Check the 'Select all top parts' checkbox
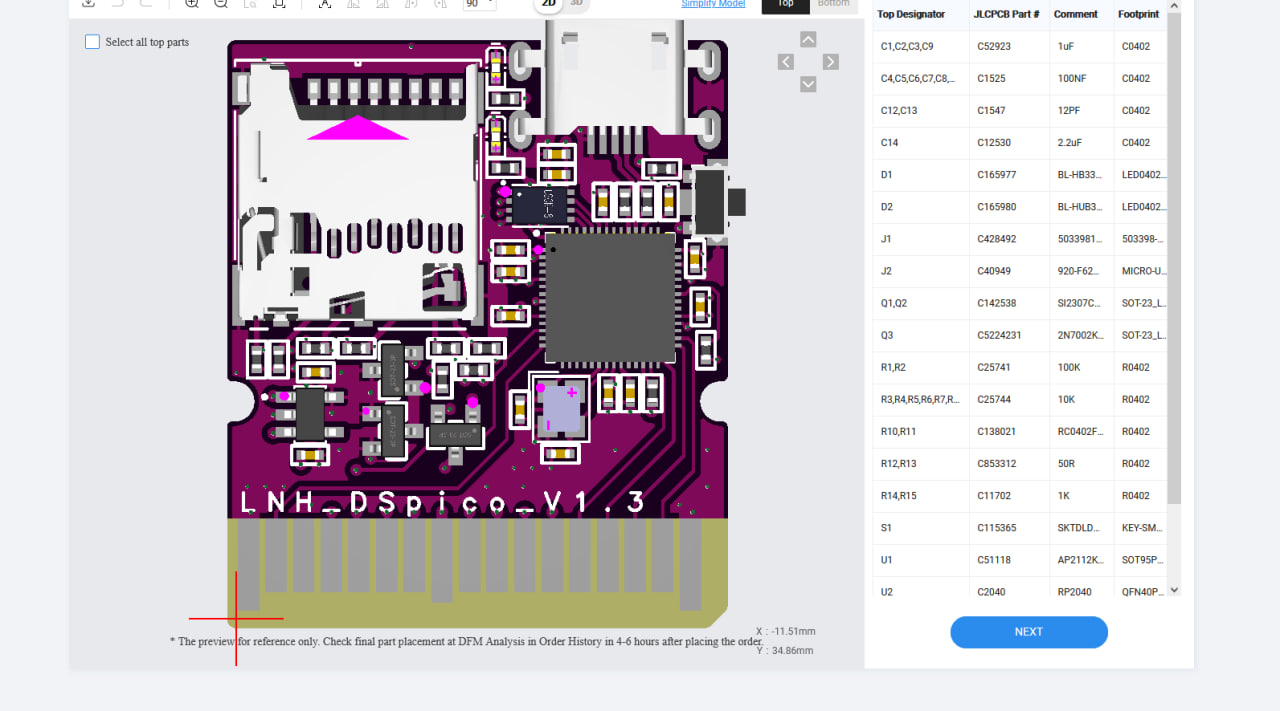 point(93,42)
